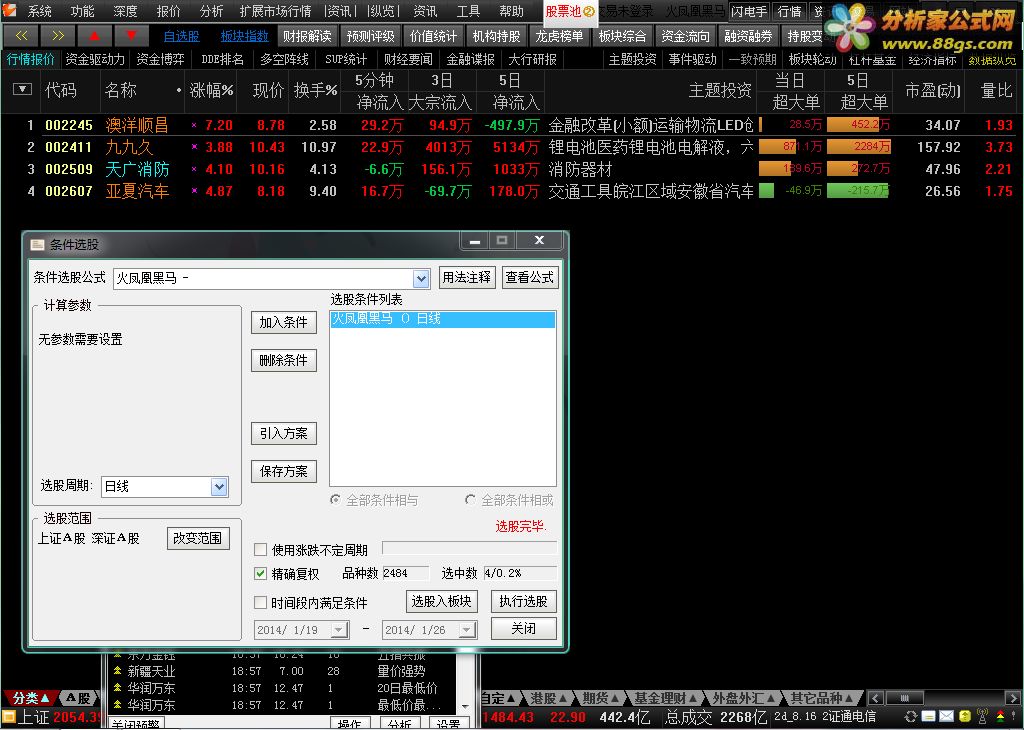Image resolution: width=1024 pixels, height=730 pixels.
Task: Click the 股票池 tab in title bar
Action: tap(570, 11)
